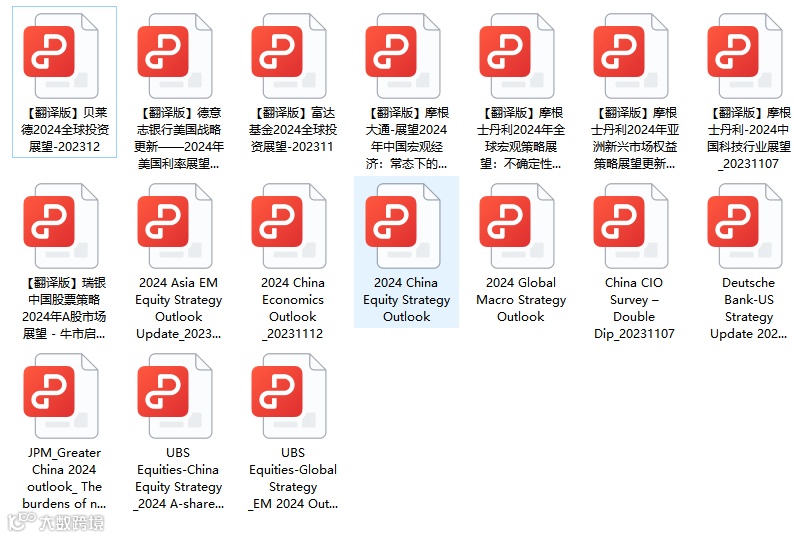Select the 2024 China Economics Outlook file icon

[289, 226]
